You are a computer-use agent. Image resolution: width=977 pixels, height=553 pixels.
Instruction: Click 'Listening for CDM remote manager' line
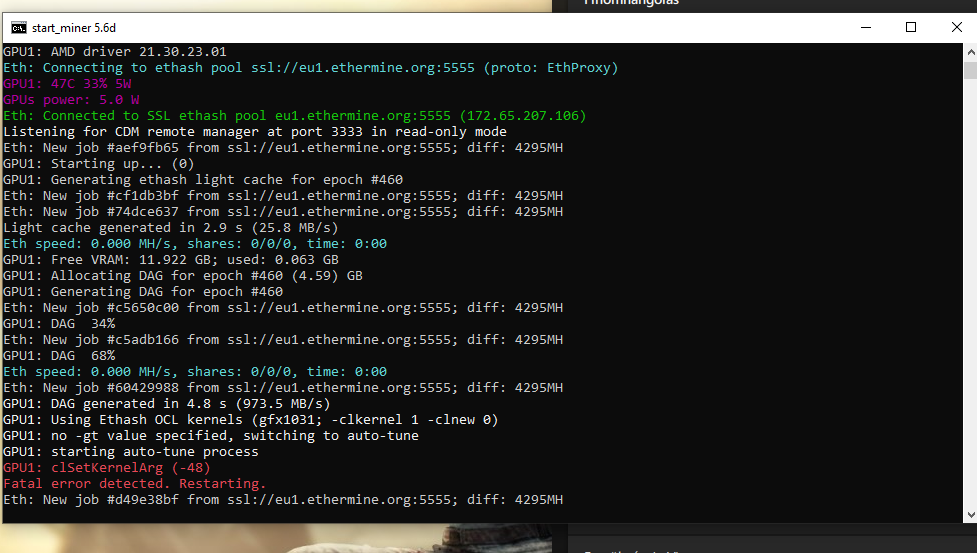click(255, 132)
